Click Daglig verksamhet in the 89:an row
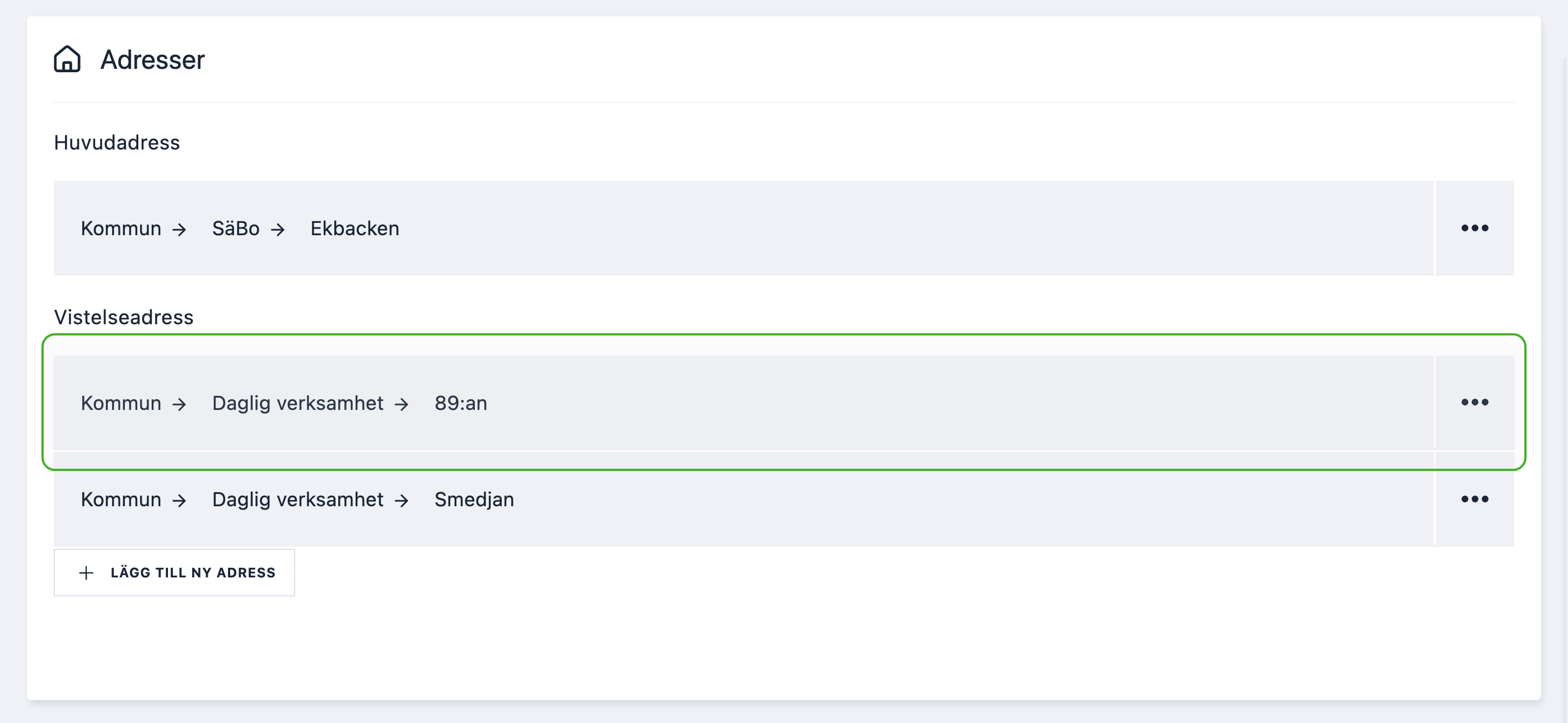 pos(298,403)
